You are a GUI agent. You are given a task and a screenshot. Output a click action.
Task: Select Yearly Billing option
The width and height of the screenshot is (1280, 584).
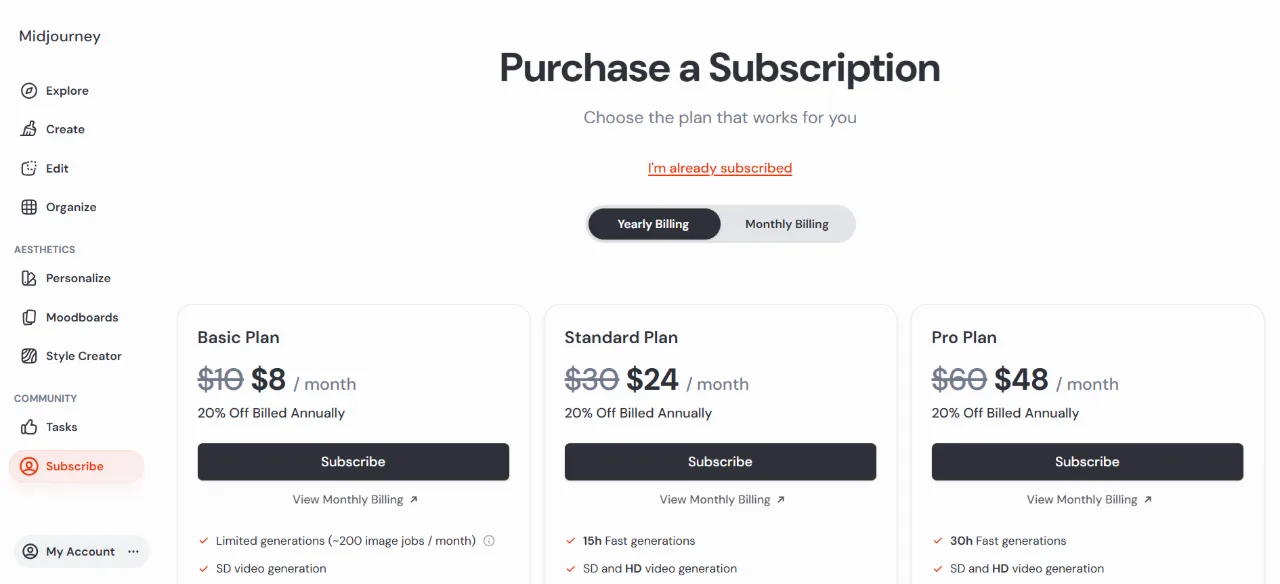point(653,224)
